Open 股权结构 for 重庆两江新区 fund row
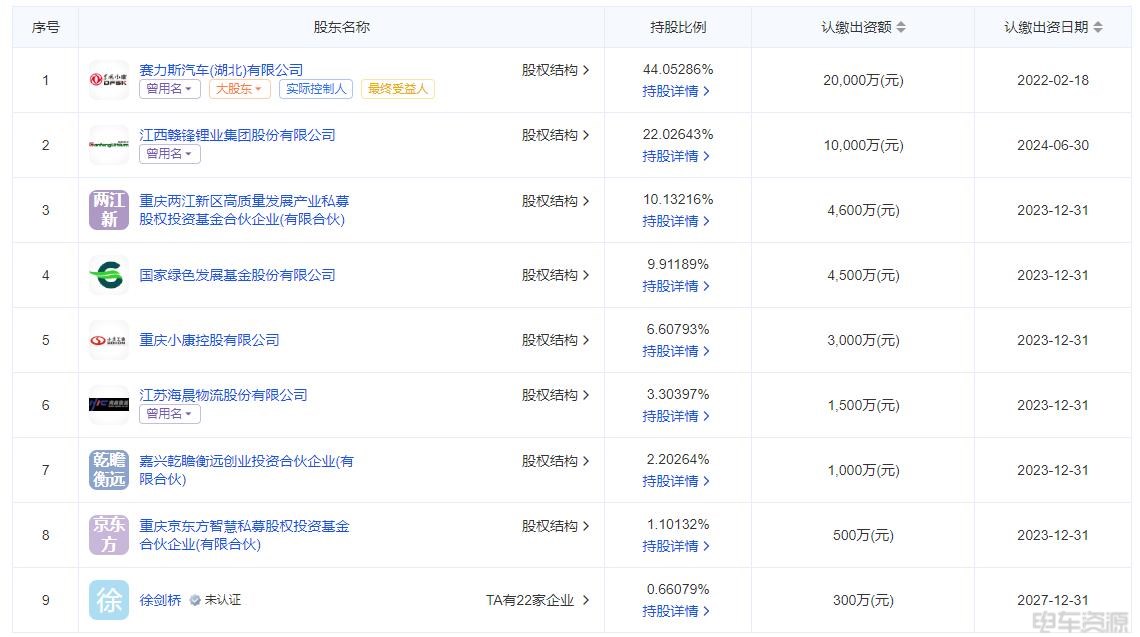 coord(555,201)
